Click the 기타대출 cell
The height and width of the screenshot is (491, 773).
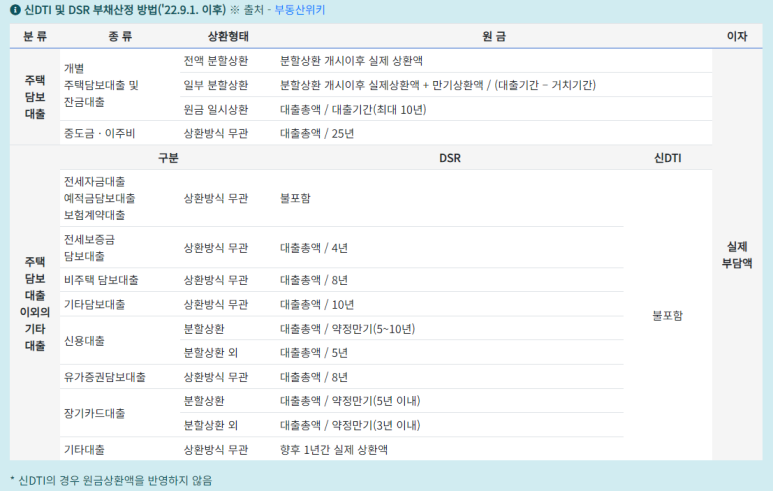click(x=84, y=450)
